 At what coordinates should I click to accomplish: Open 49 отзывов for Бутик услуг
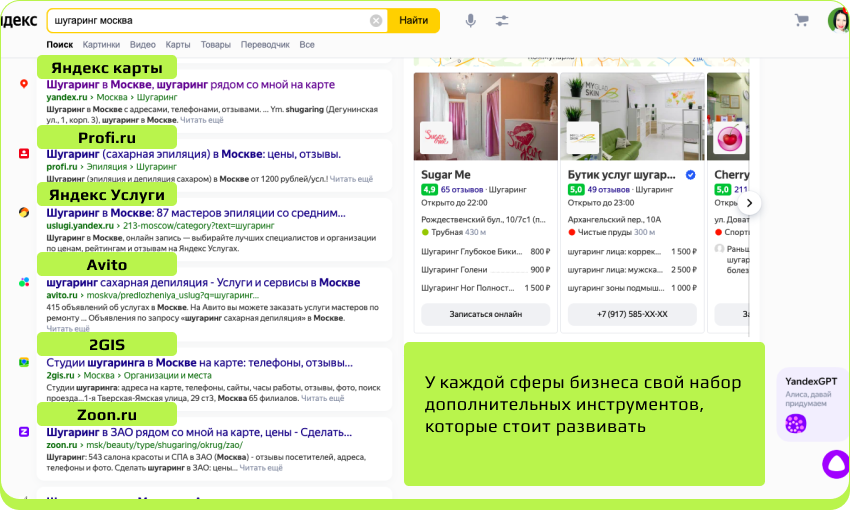click(608, 190)
